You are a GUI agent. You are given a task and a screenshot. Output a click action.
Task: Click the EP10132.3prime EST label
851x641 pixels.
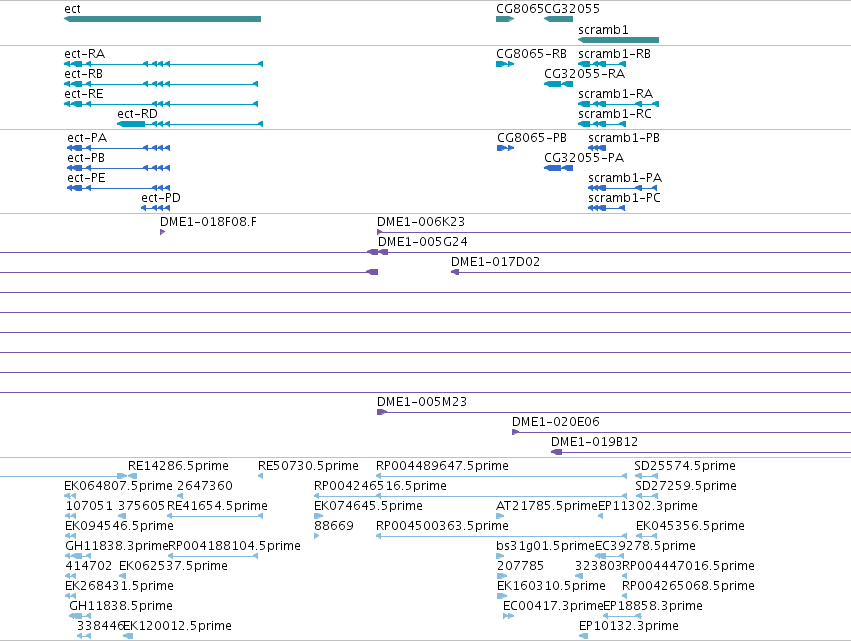pyautogui.click(x=628, y=627)
